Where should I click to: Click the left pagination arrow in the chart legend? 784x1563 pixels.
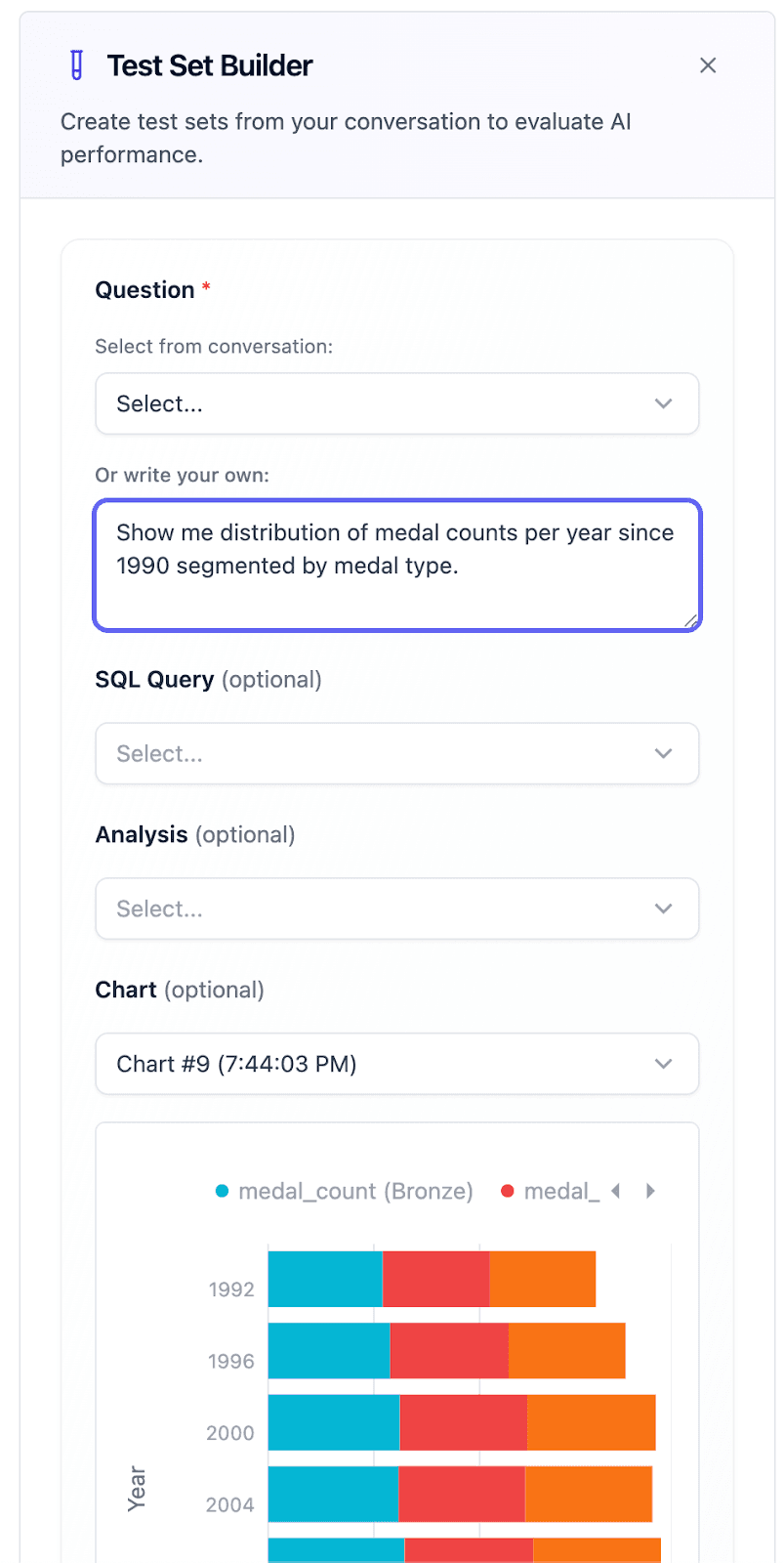(617, 1191)
